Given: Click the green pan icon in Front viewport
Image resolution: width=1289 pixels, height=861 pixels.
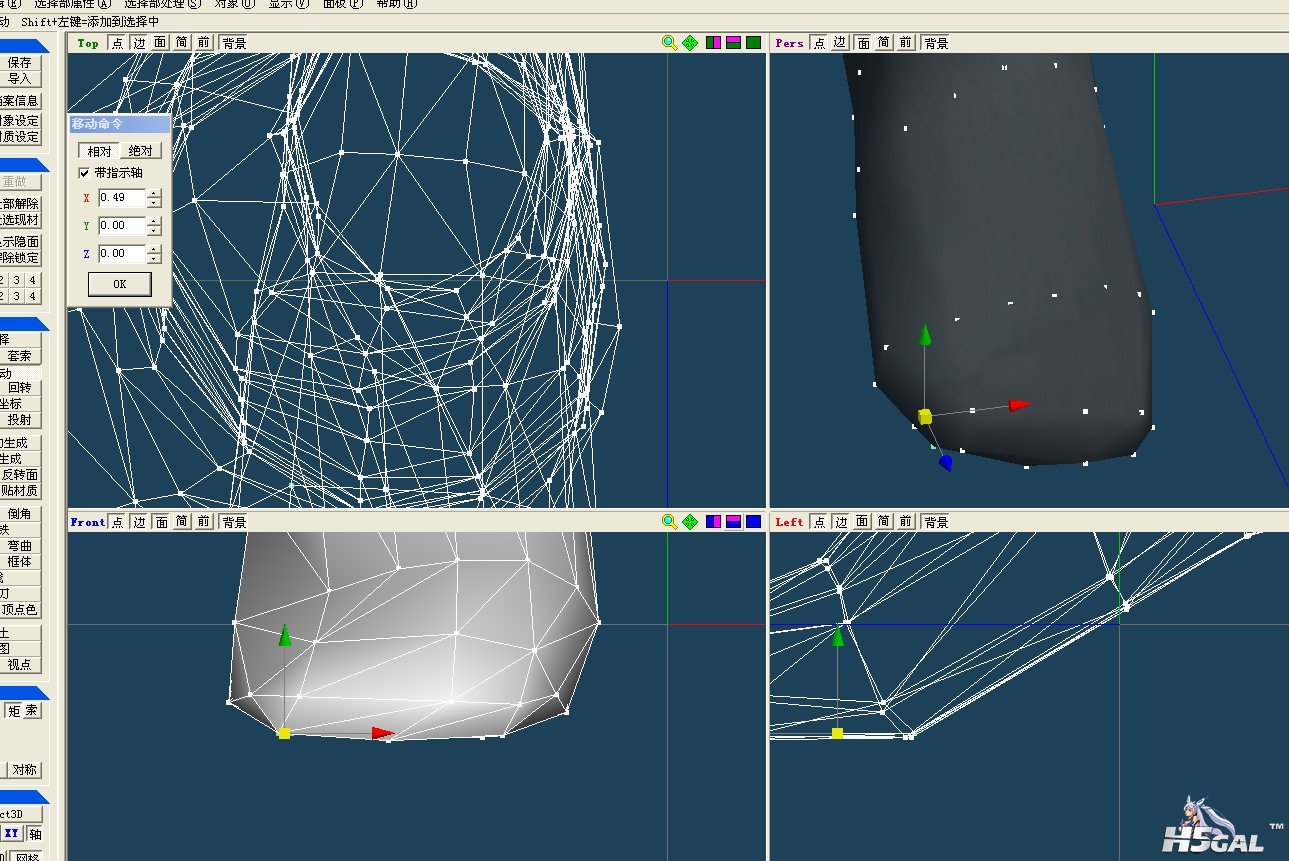Looking at the screenshot, I should (x=690, y=522).
